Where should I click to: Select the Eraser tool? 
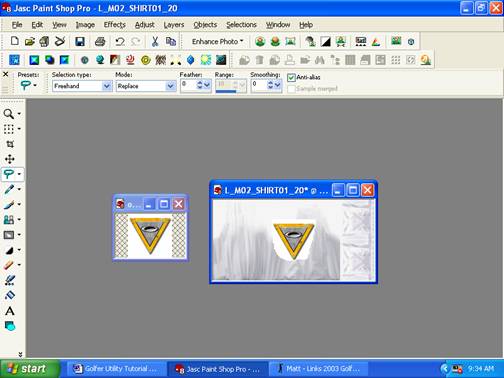pyautogui.click(x=9, y=265)
